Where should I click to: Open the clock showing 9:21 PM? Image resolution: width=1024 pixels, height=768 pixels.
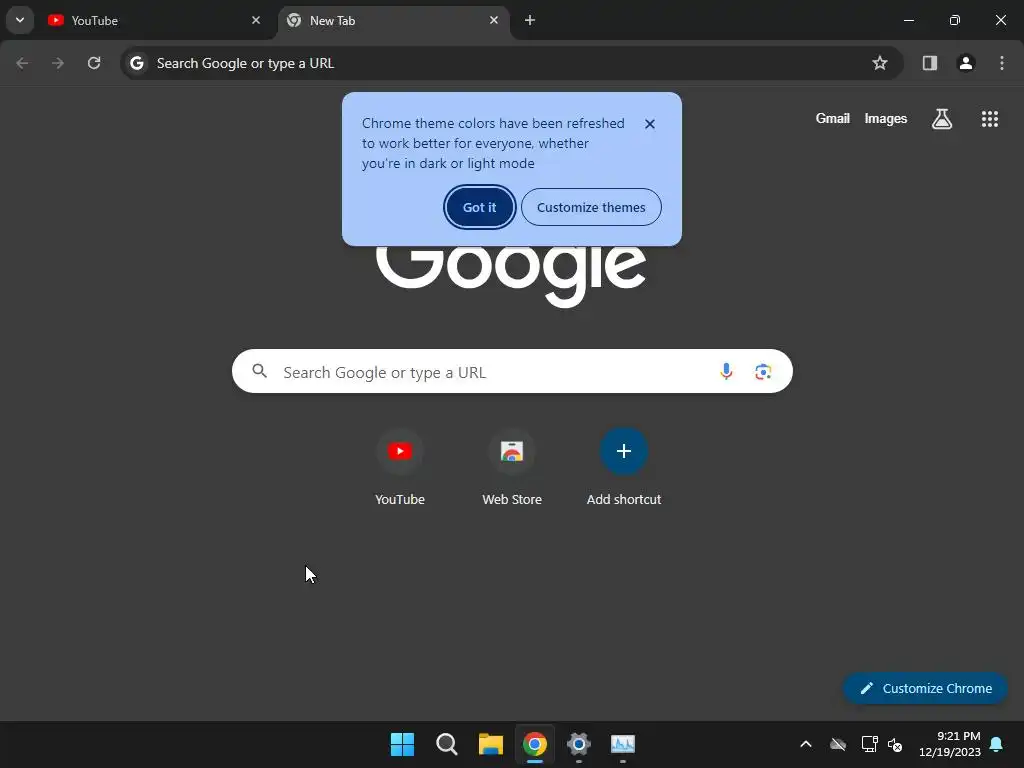[950, 744]
